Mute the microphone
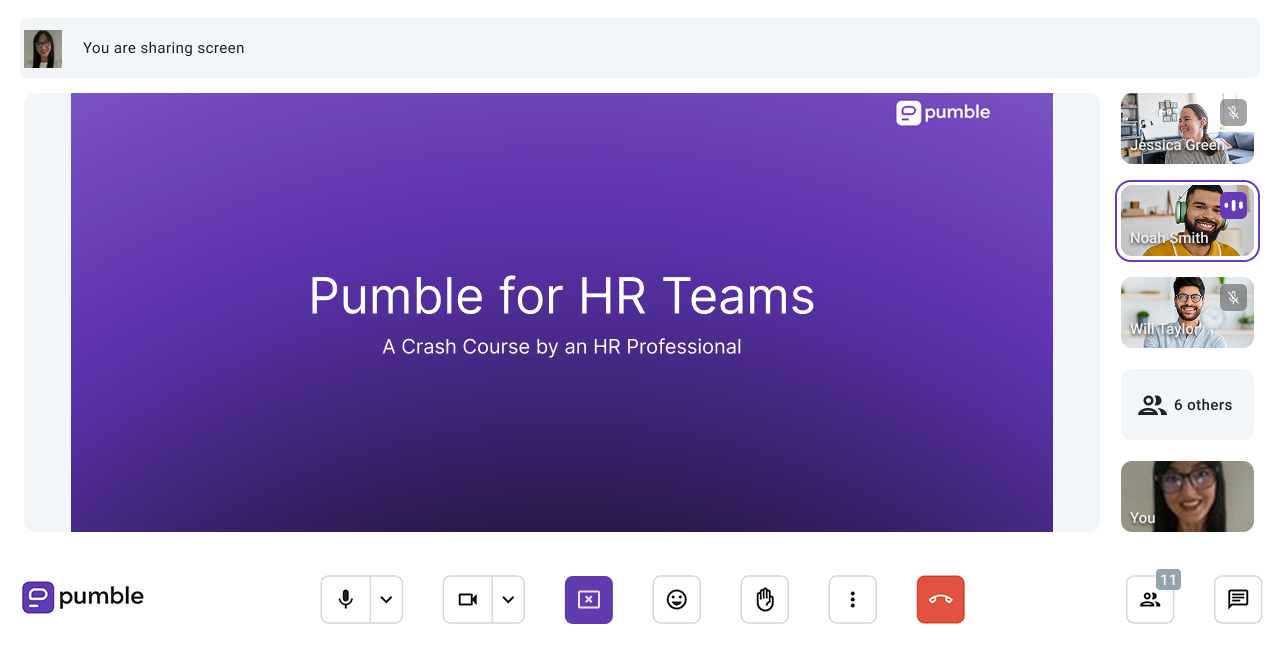The width and height of the screenshot is (1280, 658). click(x=346, y=600)
